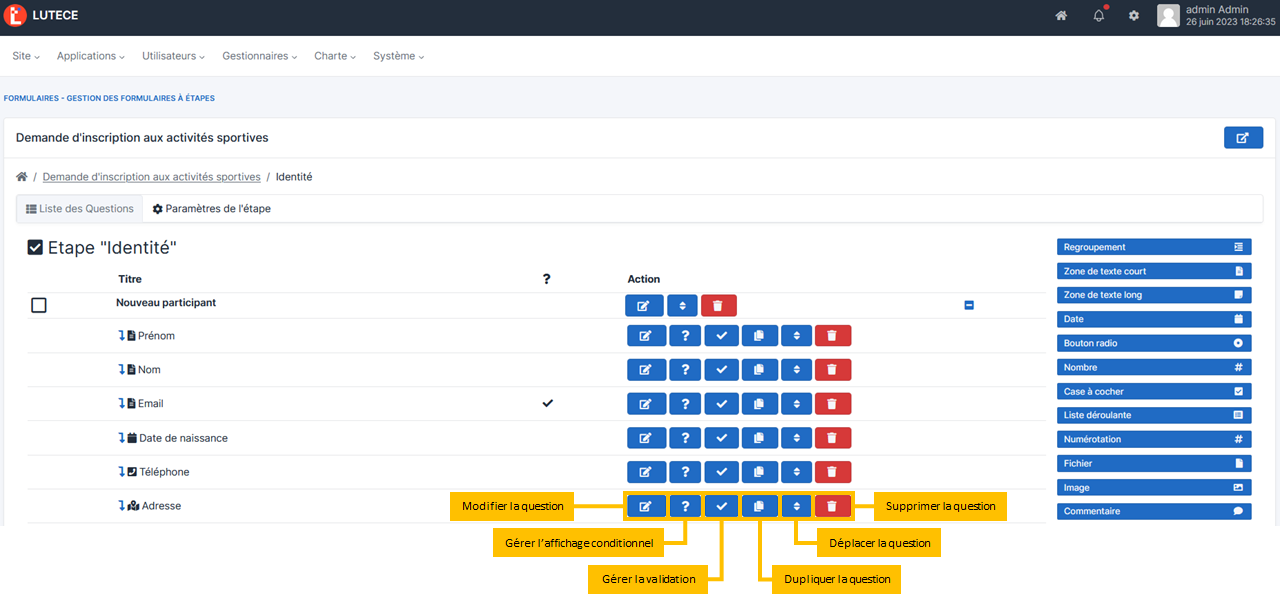This screenshot has height=598, width=1280.
Task: Expand the Applications menu
Action: [x=90, y=57]
